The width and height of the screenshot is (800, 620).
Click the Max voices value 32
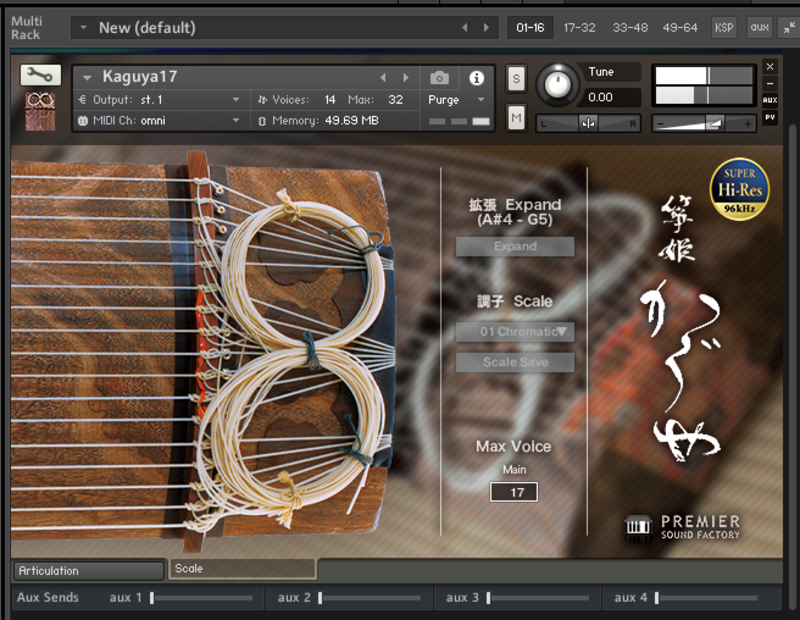(396, 100)
